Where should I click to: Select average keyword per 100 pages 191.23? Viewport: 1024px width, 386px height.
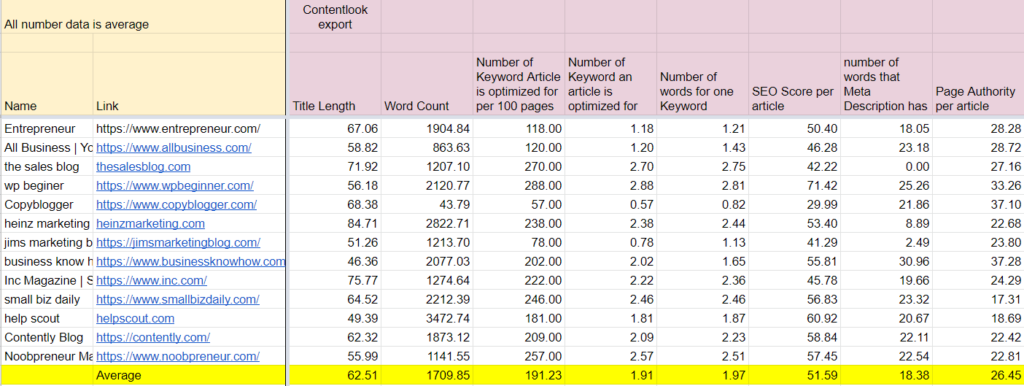(x=519, y=376)
